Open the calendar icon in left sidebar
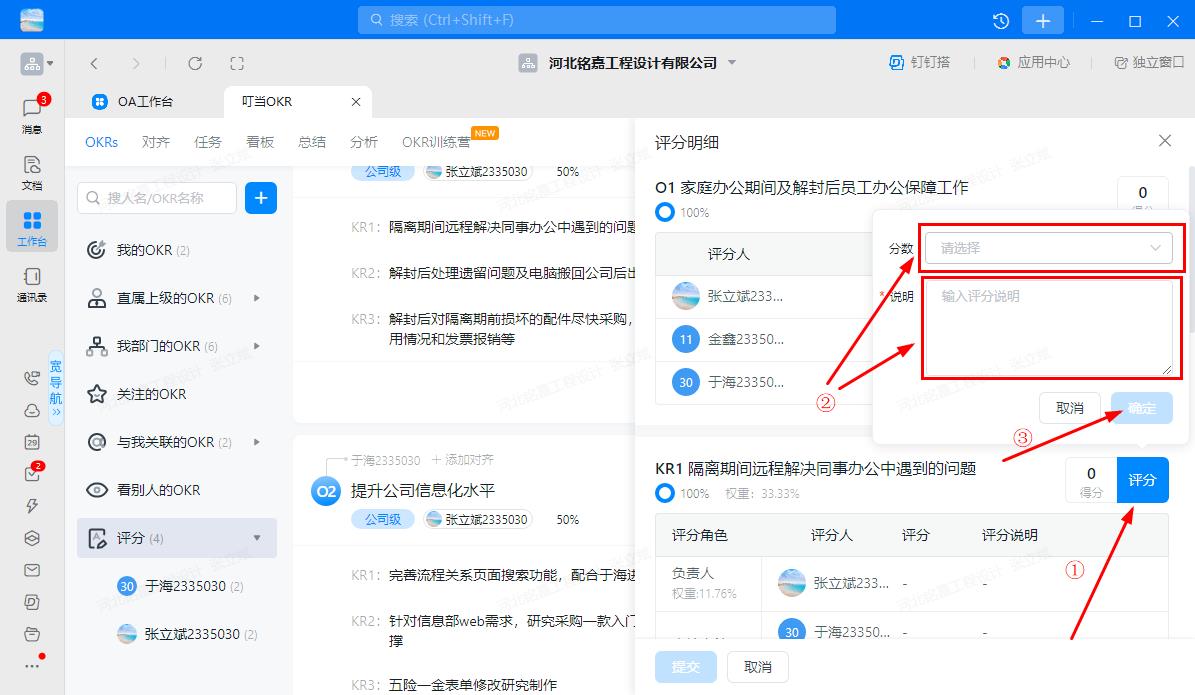Viewport: 1195px width, 695px height. coord(32,442)
